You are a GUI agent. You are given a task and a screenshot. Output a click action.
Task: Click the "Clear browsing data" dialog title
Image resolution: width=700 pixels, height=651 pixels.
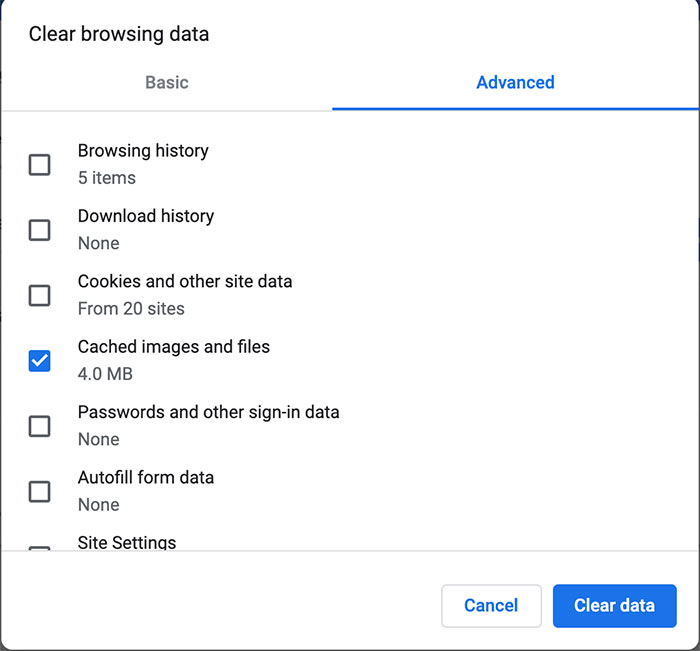(119, 34)
